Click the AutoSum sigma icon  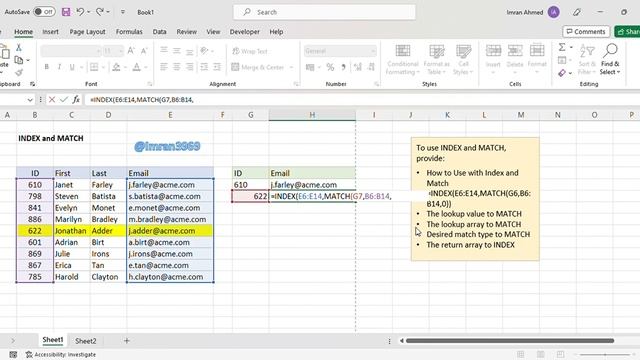point(562,47)
